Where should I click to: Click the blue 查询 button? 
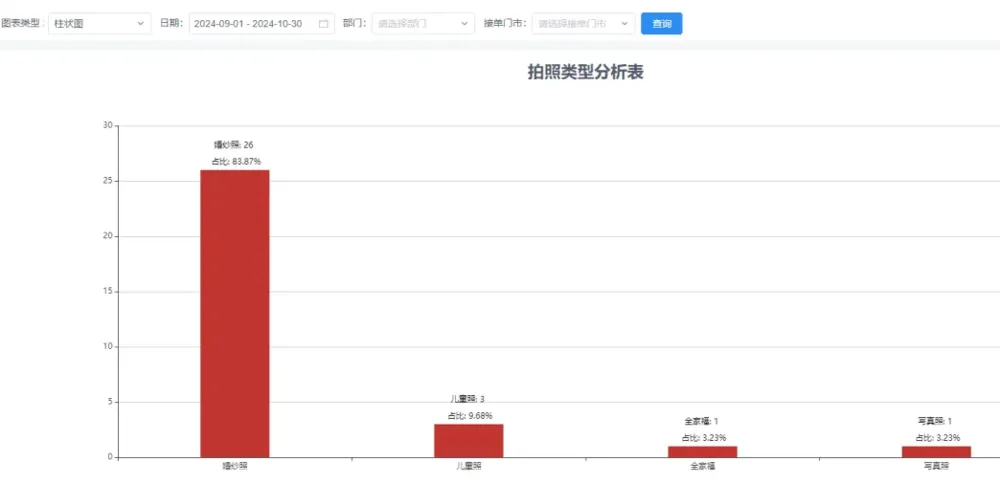662,23
